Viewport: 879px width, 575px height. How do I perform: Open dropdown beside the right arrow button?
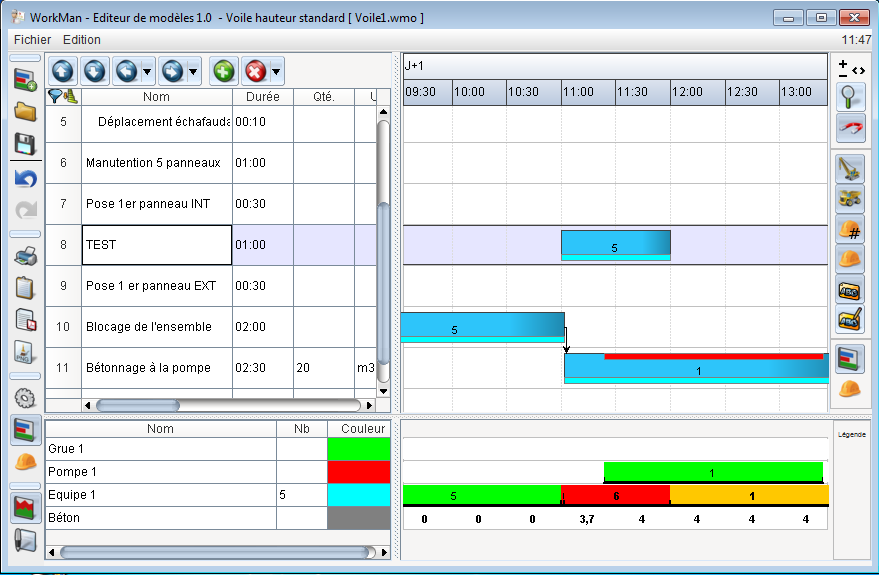click(193, 71)
